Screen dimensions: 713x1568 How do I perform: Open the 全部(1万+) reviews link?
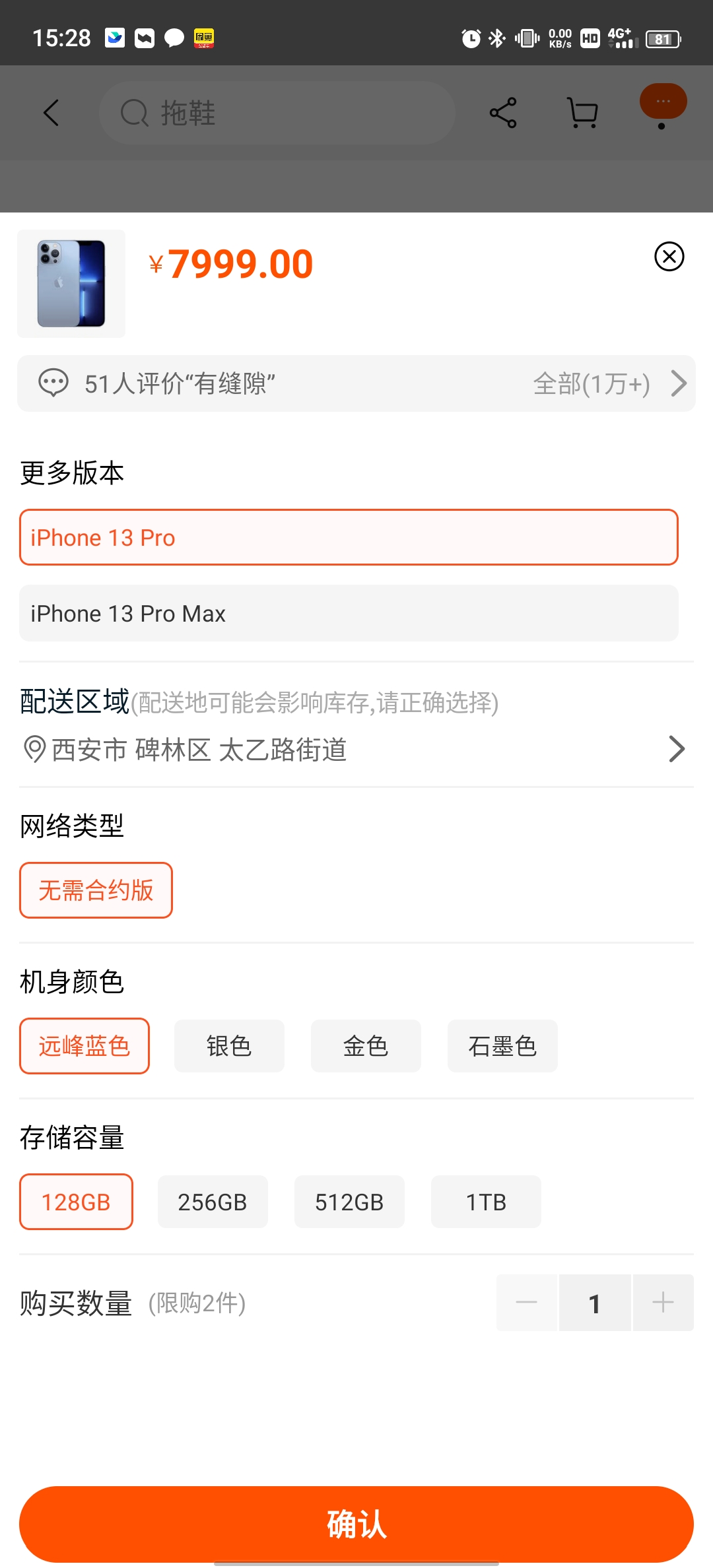coord(592,383)
